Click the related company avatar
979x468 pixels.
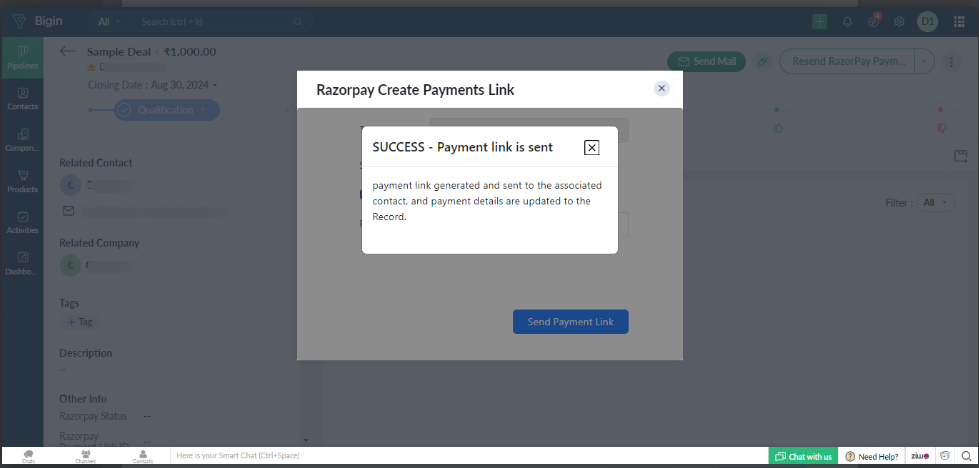pos(70,265)
